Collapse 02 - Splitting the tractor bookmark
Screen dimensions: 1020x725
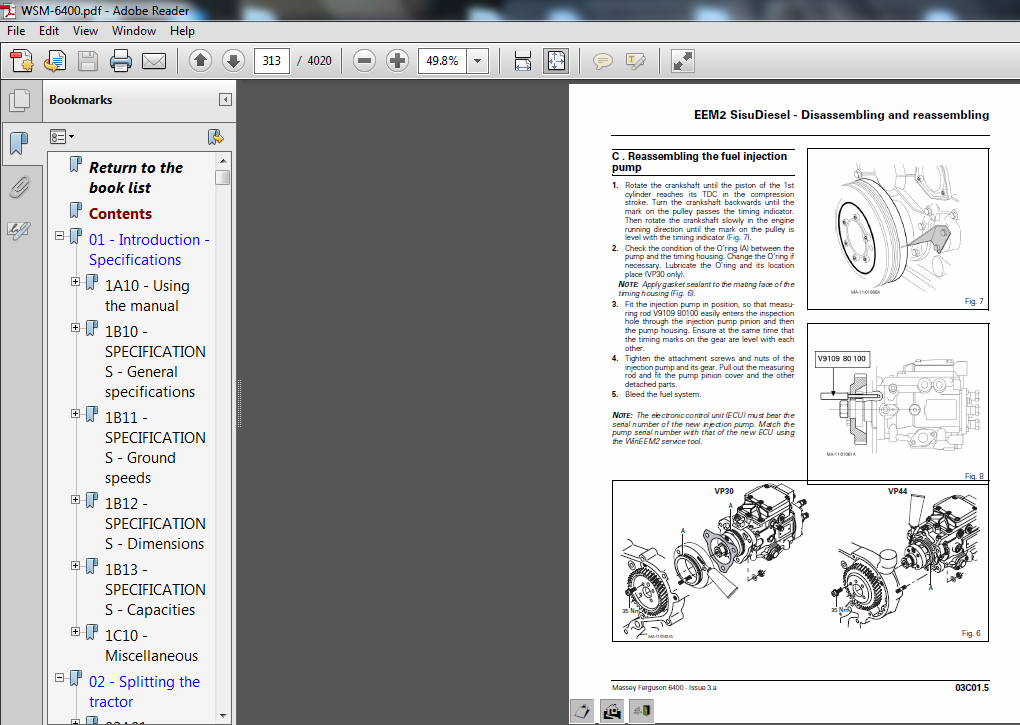(x=59, y=678)
